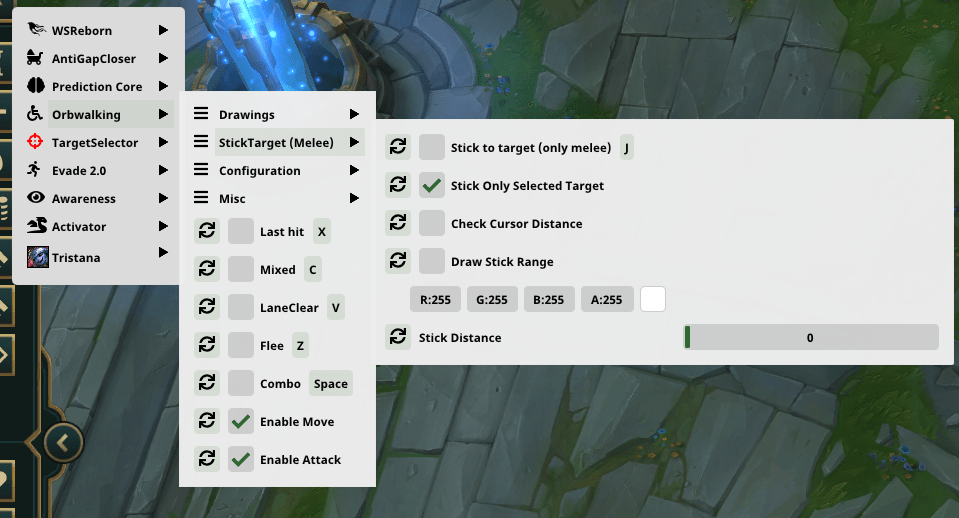The width and height of the screenshot is (959, 518).
Task: Reset Stick Only Selected Target via refresh icon
Action: pyautogui.click(x=398, y=185)
